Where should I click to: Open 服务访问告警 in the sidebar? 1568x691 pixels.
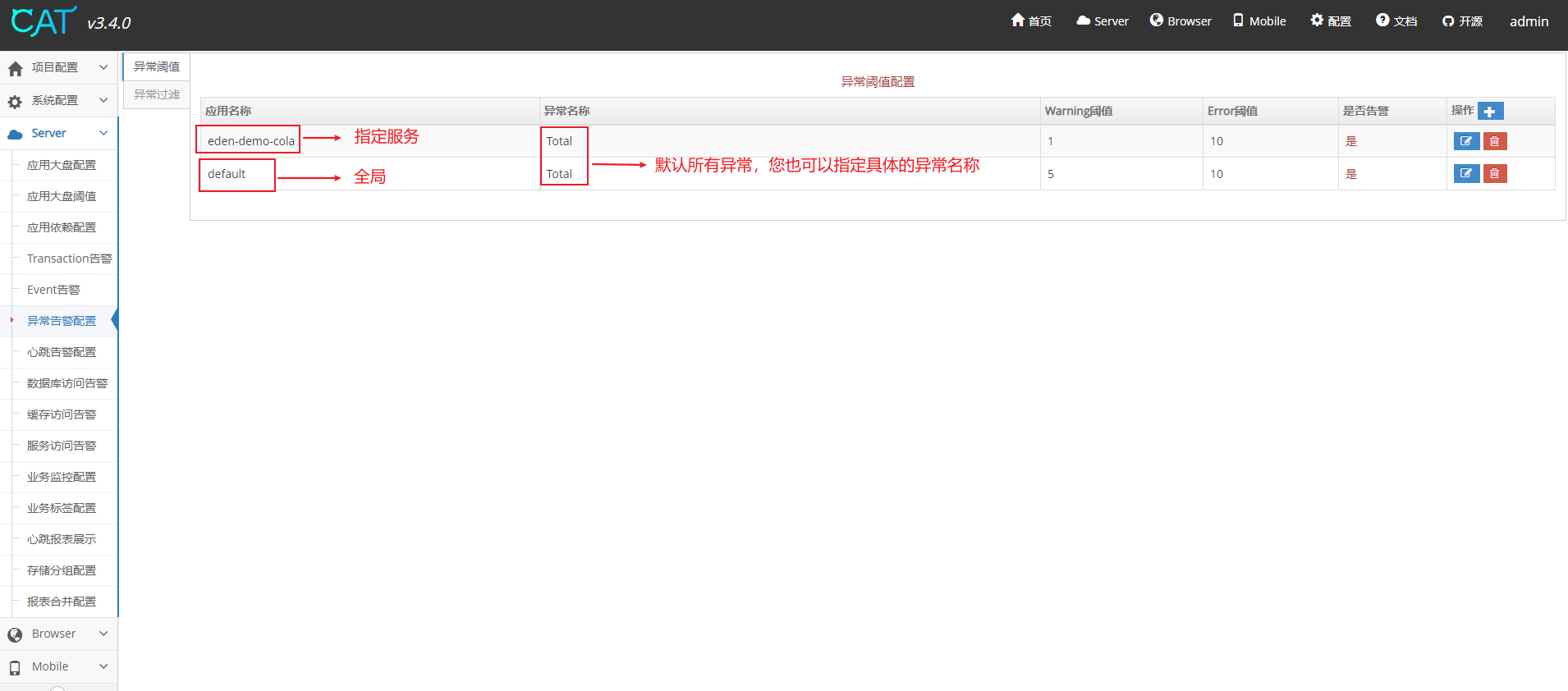tap(62, 446)
